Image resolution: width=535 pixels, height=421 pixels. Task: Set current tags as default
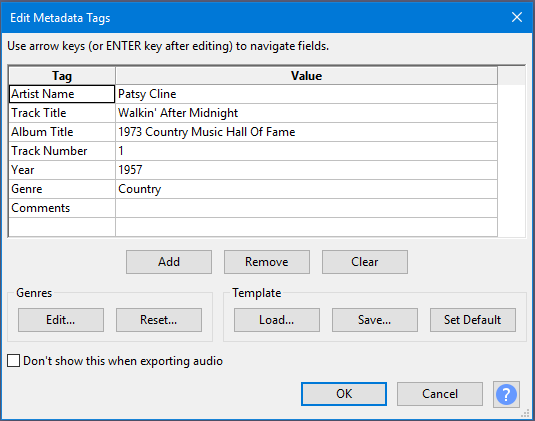click(x=473, y=320)
